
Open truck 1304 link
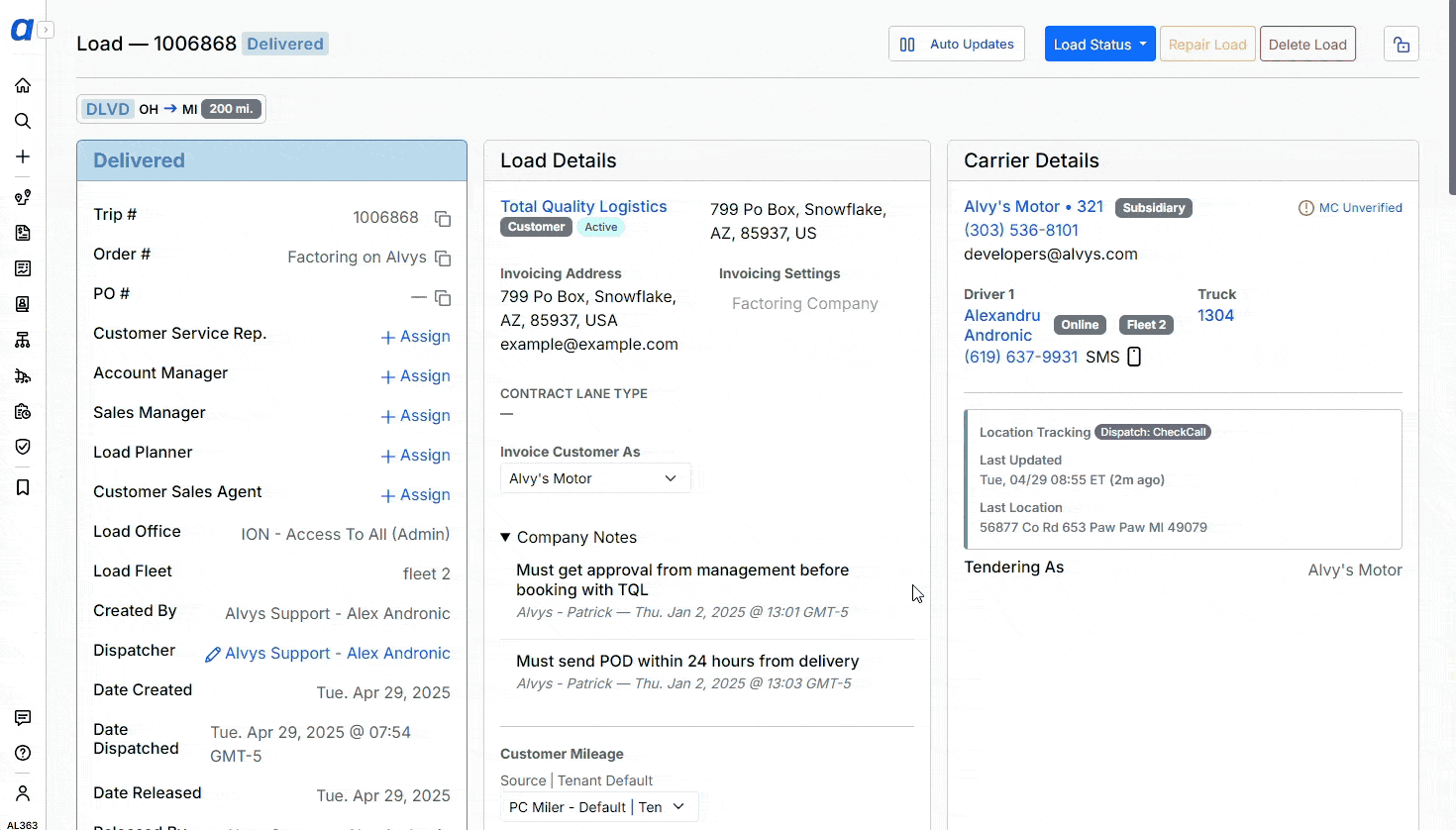(x=1215, y=315)
